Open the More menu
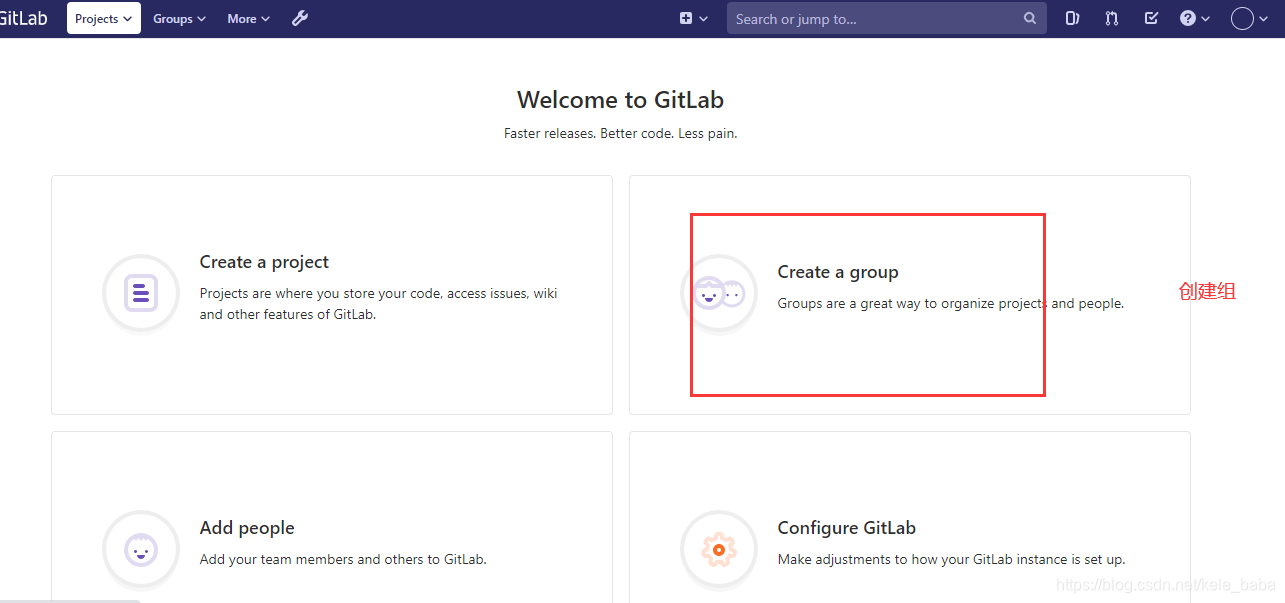 (x=249, y=18)
